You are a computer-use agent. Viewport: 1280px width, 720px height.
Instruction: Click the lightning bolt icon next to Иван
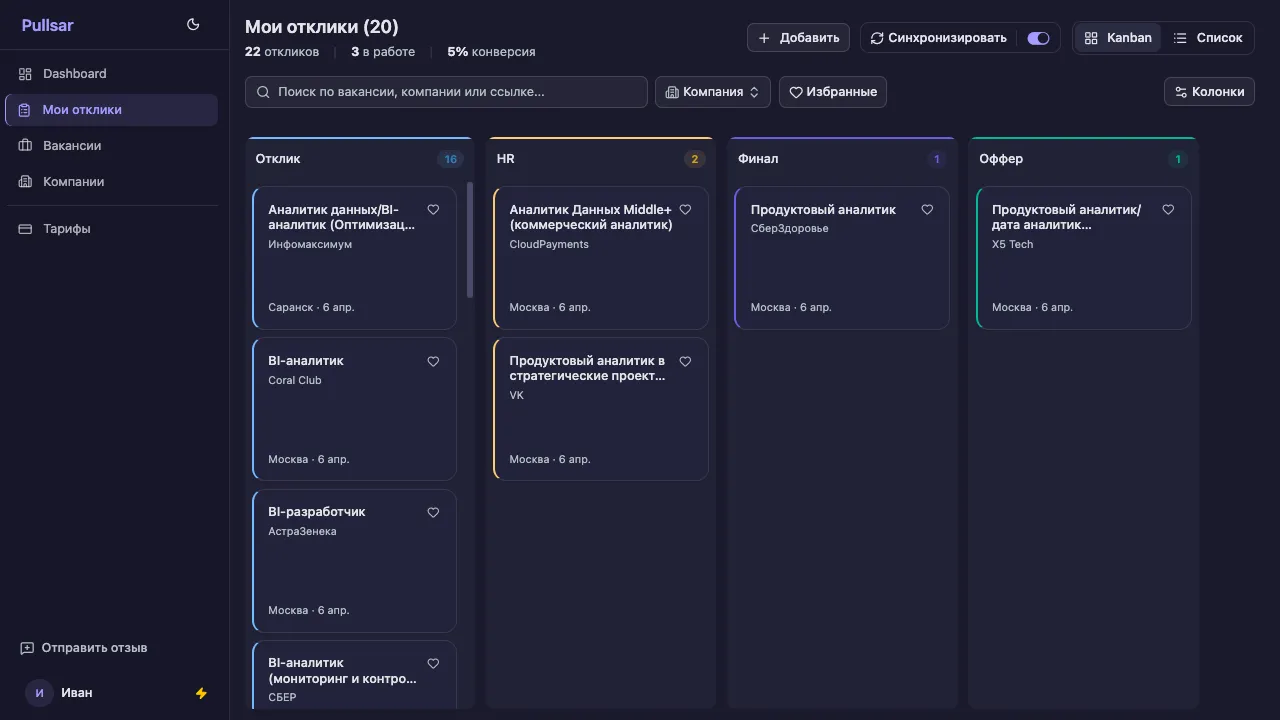click(201, 693)
